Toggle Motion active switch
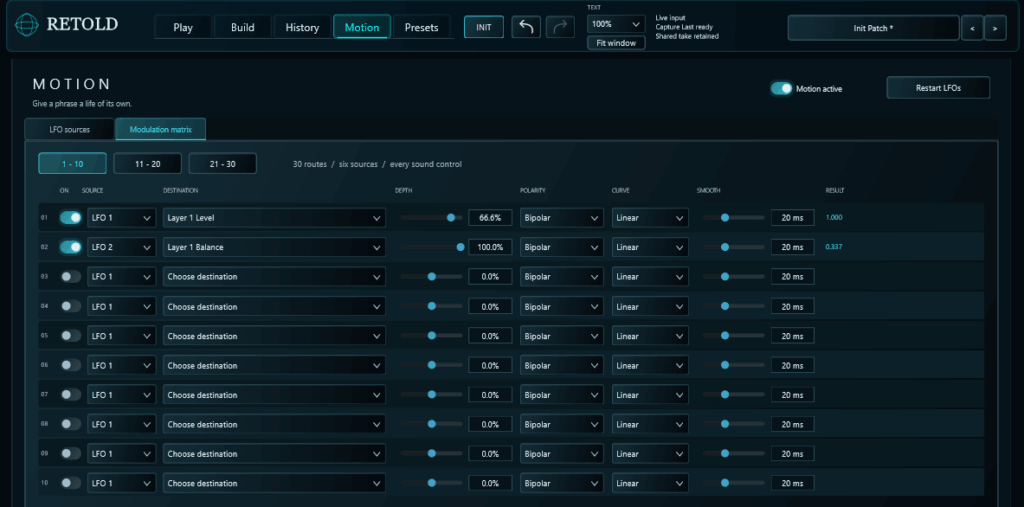 pyautogui.click(x=781, y=88)
